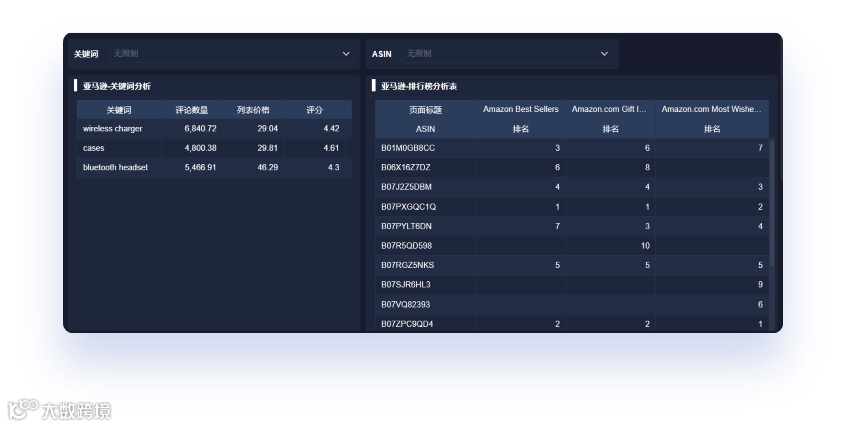Click the Amazon.com Most Wishe... column header
Screen dimensions: 846x427
click(712, 109)
